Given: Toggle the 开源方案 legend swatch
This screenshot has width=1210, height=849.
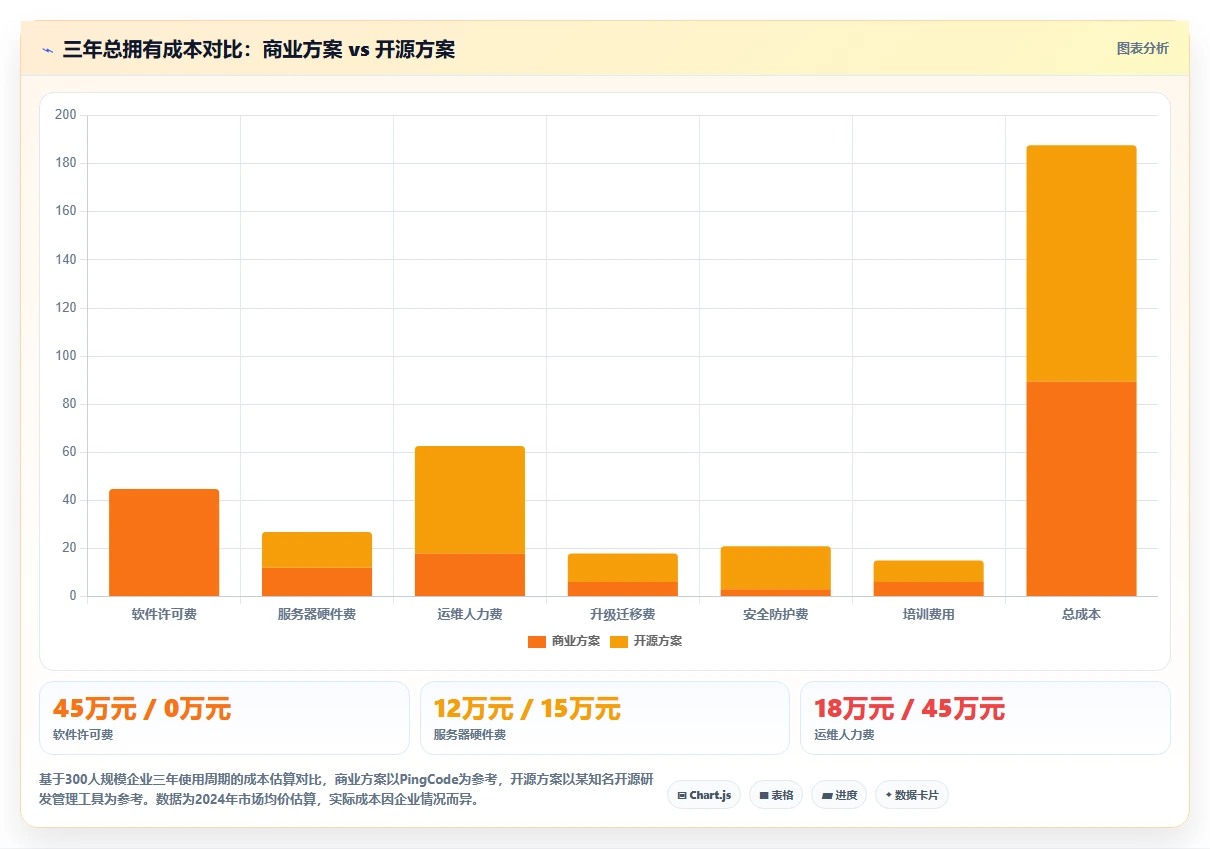Looking at the screenshot, I should pos(618,642).
